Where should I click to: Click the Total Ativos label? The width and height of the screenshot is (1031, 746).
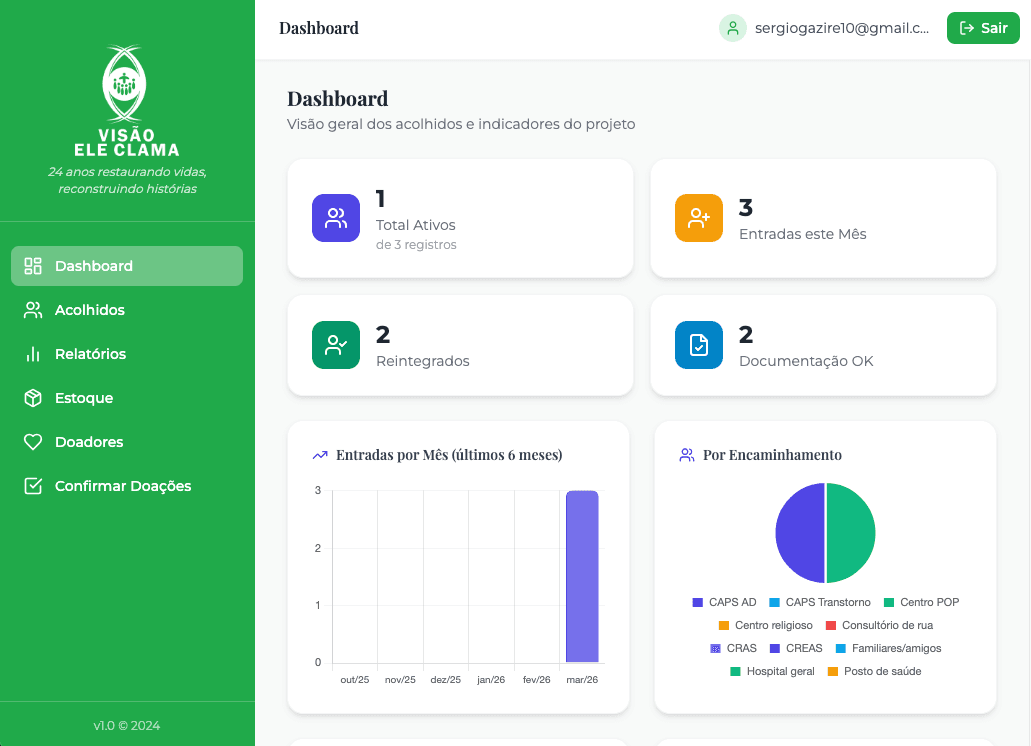(x=416, y=225)
